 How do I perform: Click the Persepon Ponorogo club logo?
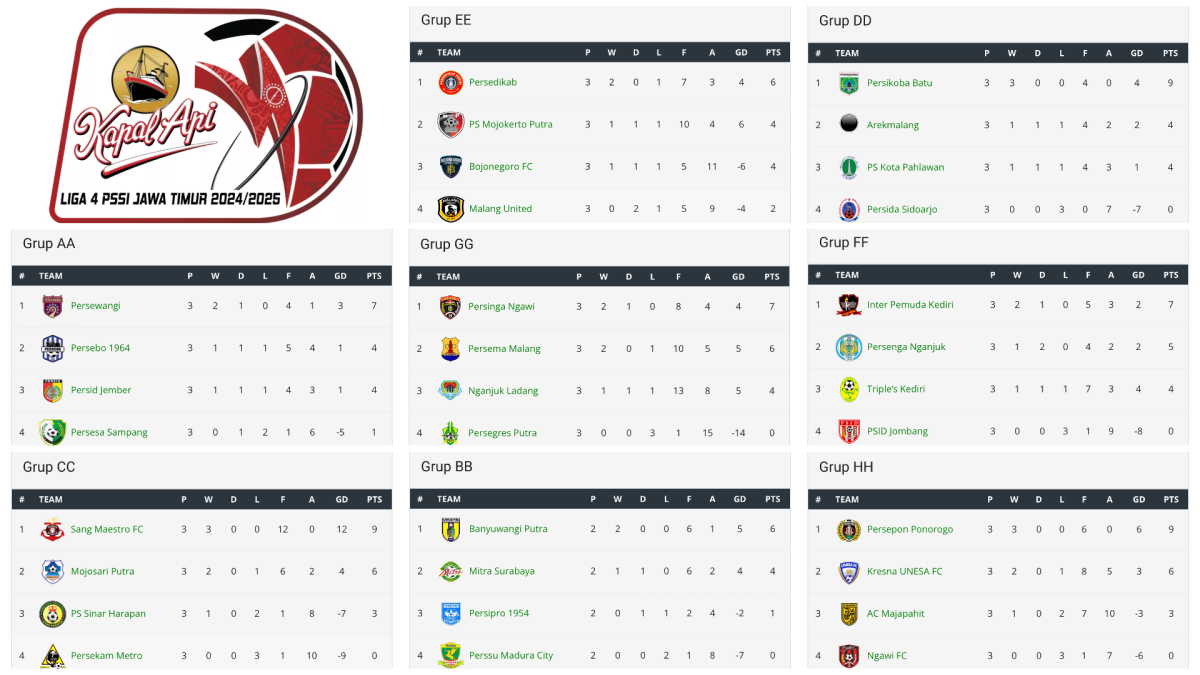852,530
